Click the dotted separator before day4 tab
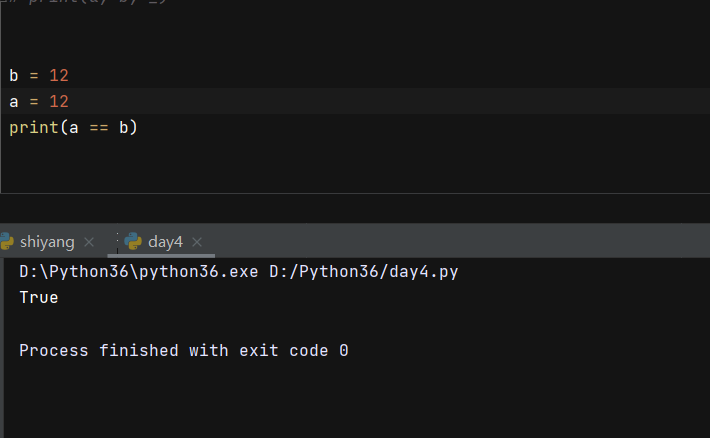The image size is (710, 438). pos(117,241)
